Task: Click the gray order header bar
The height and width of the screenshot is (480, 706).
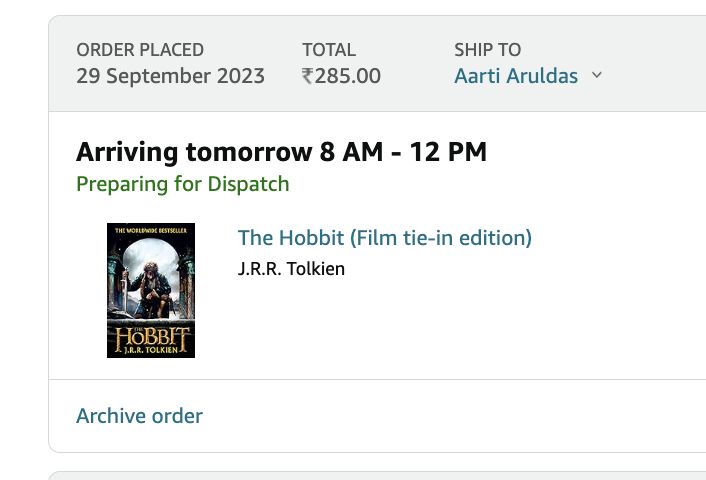Action: (377, 63)
